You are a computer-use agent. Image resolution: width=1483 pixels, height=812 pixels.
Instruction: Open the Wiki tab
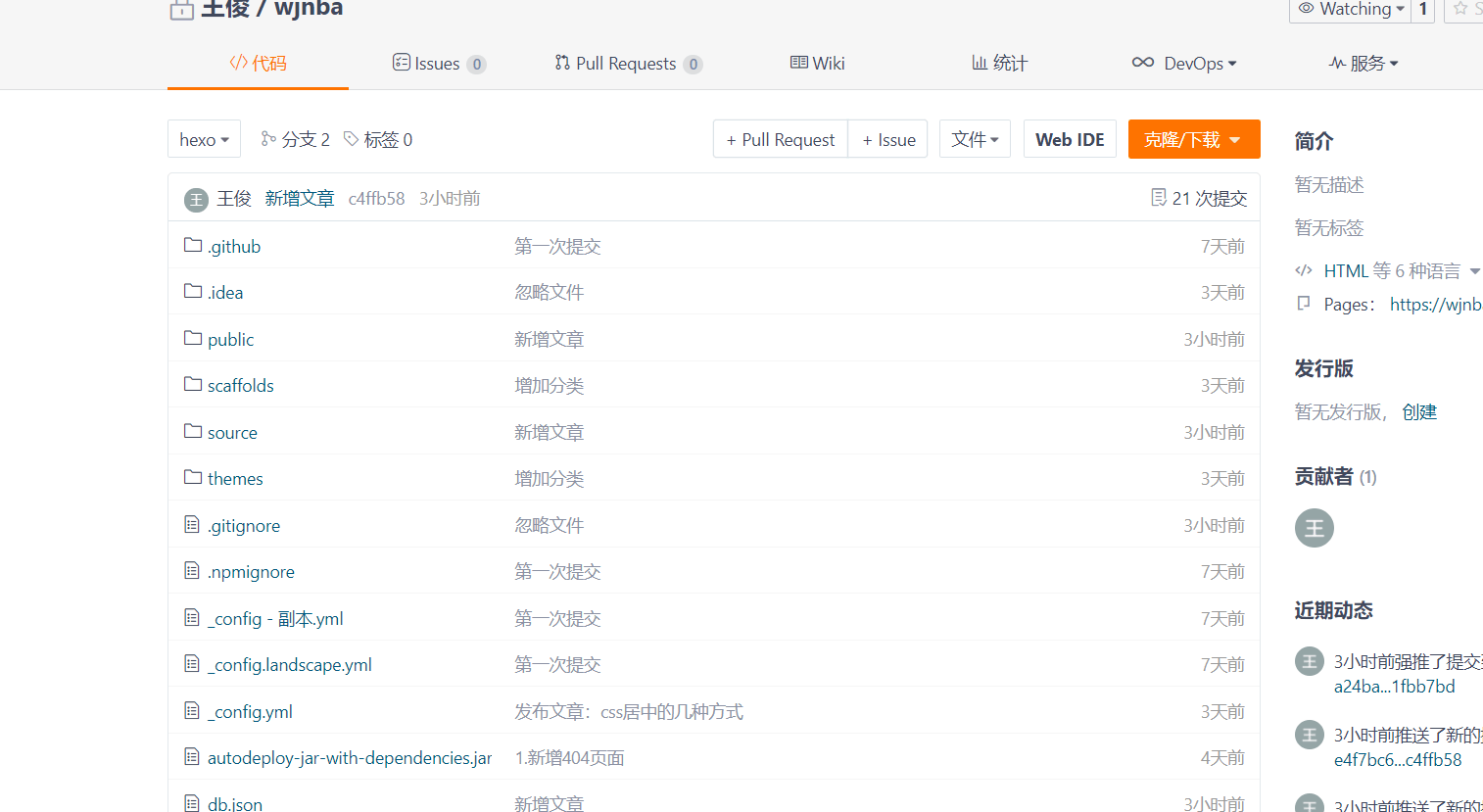818,64
